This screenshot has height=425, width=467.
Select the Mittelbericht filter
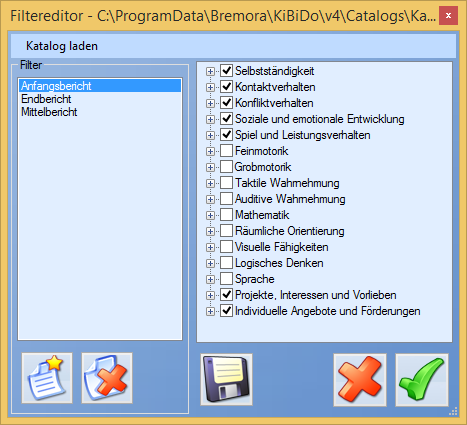click(x=49, y=112)
